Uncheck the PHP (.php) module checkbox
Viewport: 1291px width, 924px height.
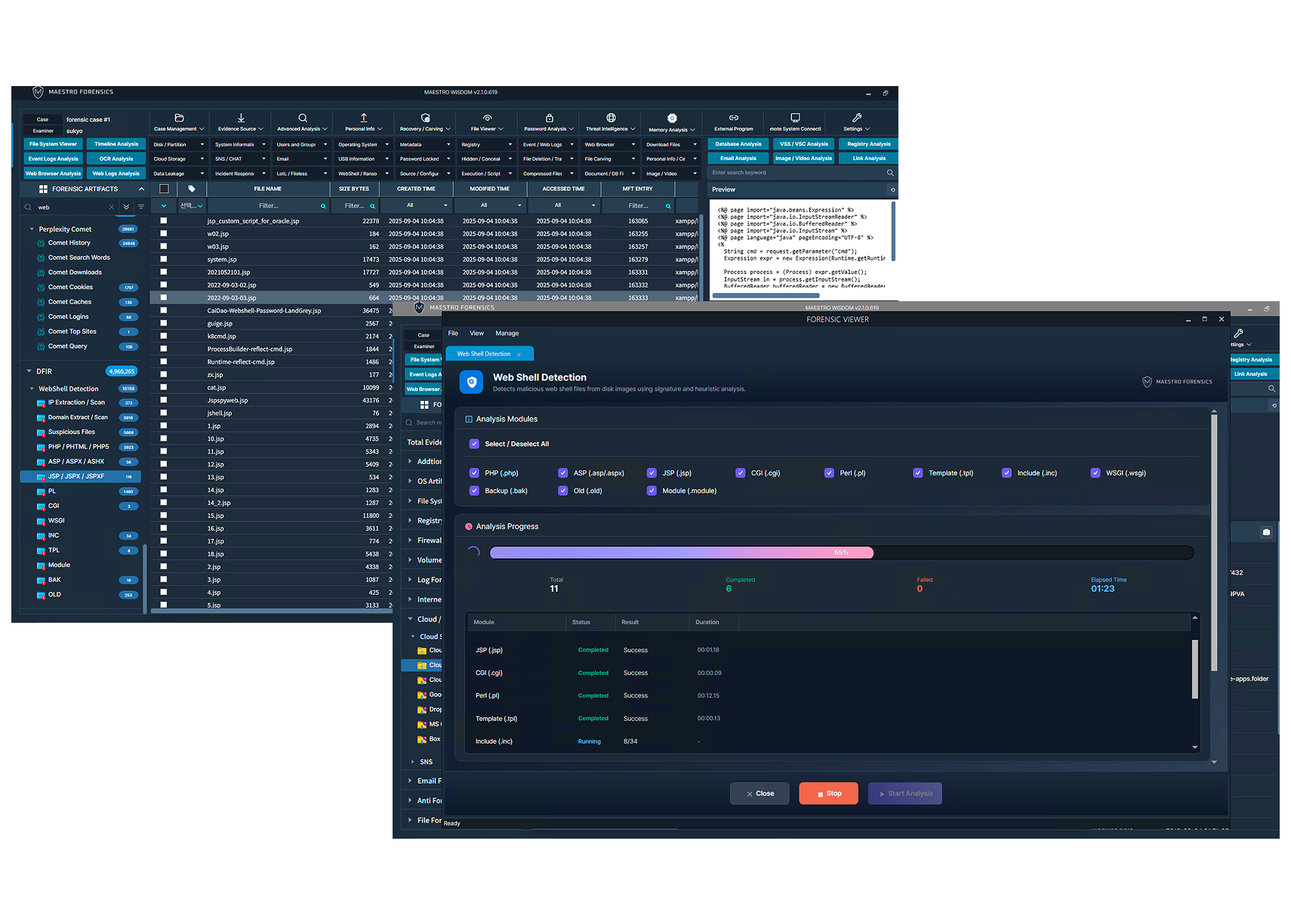coord(474,473)
